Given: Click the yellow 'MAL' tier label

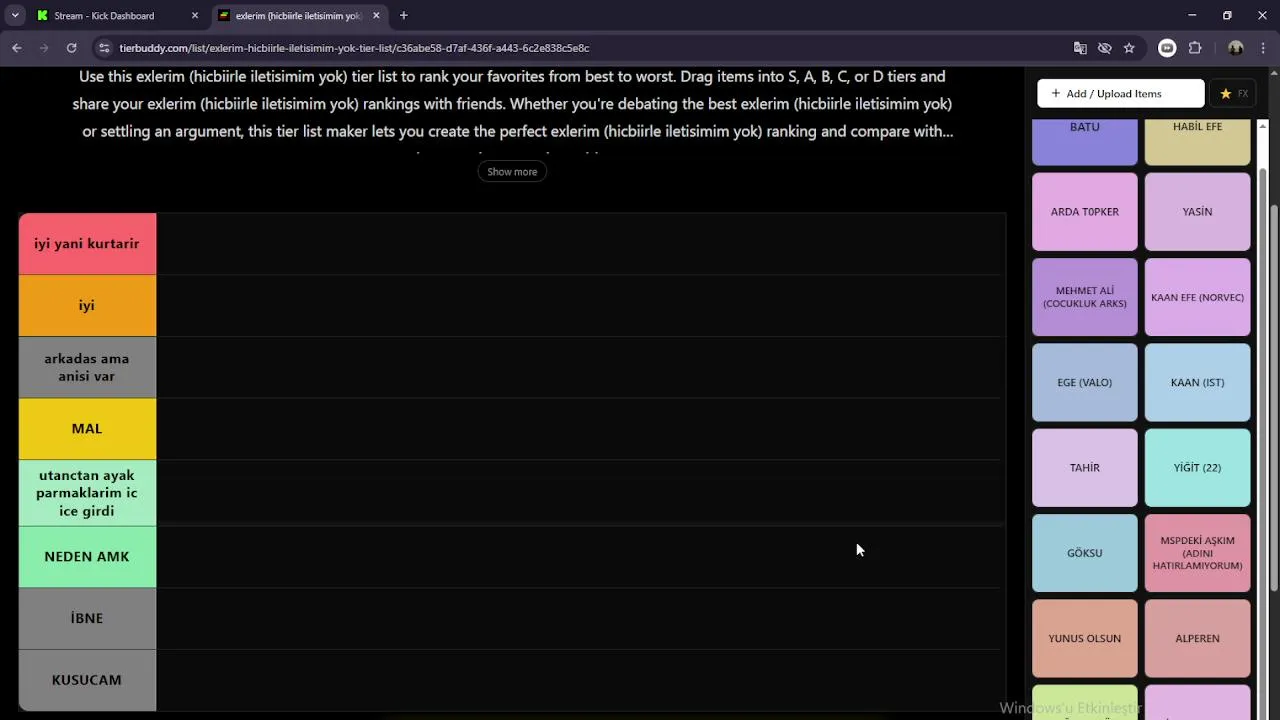Looking at the screenshot, I should (87, 429).
